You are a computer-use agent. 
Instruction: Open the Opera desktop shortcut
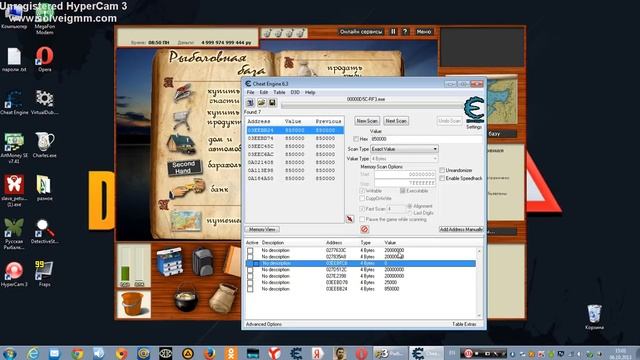(x=44, y=60)
